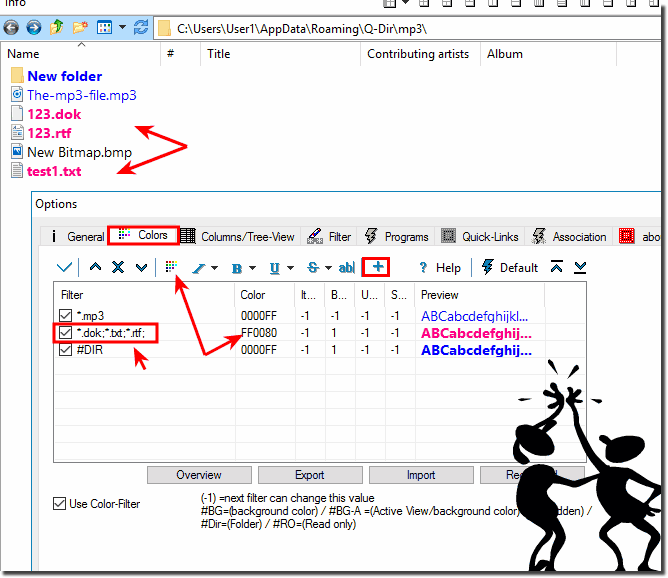Image resolution: width=668 pixels, height=578 pixels.
Task: Open the Association tab
Action: [569, 236]
